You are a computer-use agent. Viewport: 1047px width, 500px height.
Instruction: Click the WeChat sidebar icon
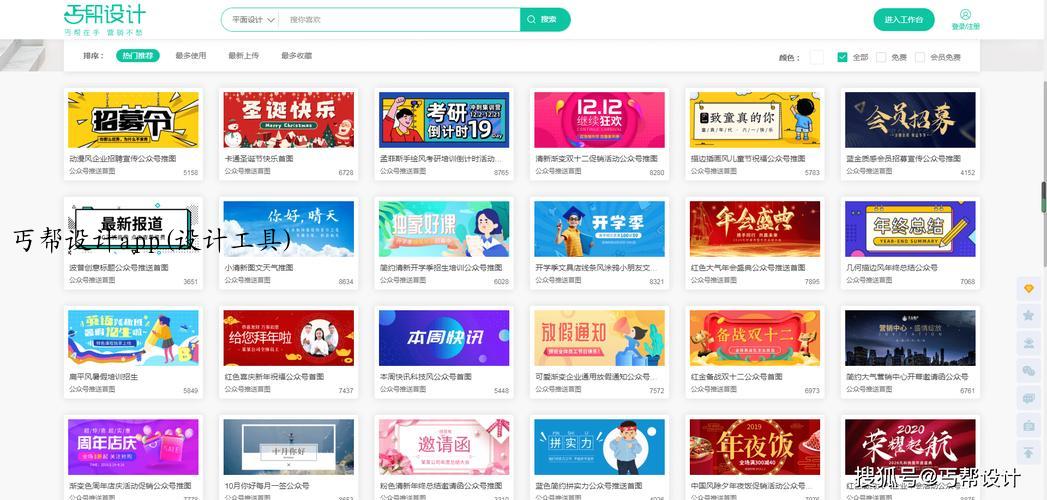click(1028, 370)
